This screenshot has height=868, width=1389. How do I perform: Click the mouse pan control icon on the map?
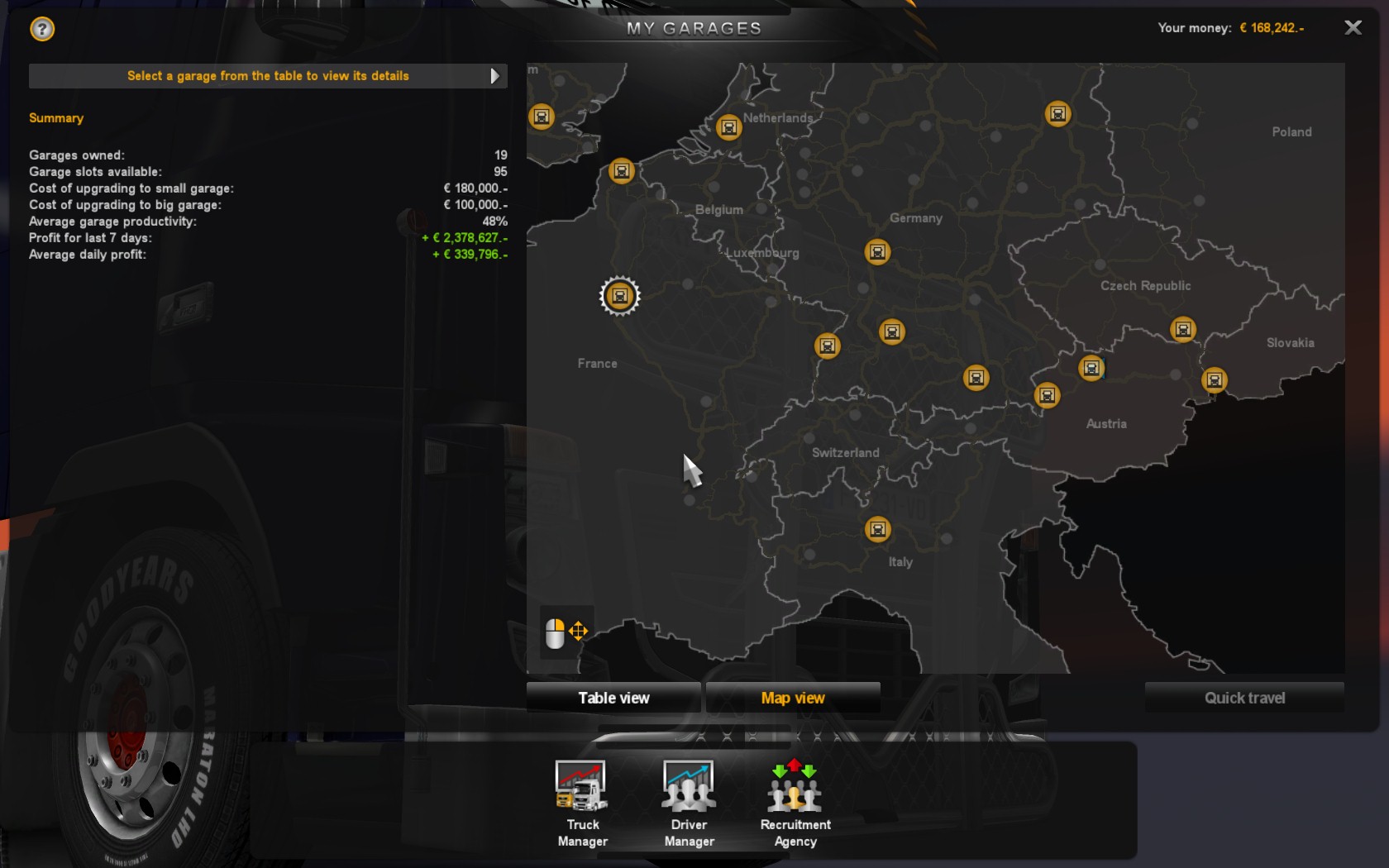click(566, 633)
